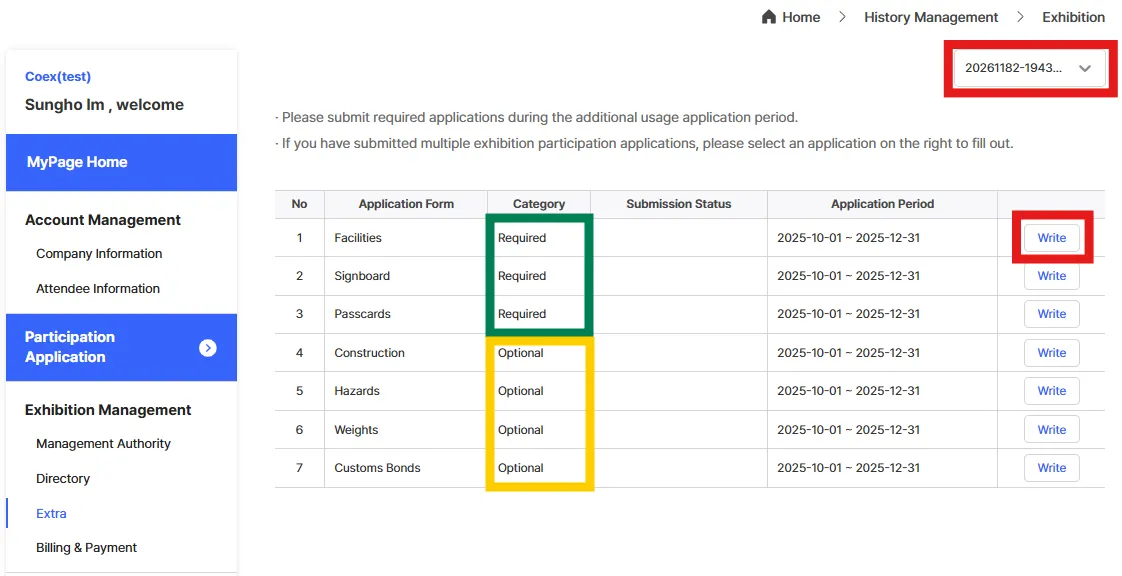
Task: Select Attendee Information in sidebar
Action: coord(98,289)
